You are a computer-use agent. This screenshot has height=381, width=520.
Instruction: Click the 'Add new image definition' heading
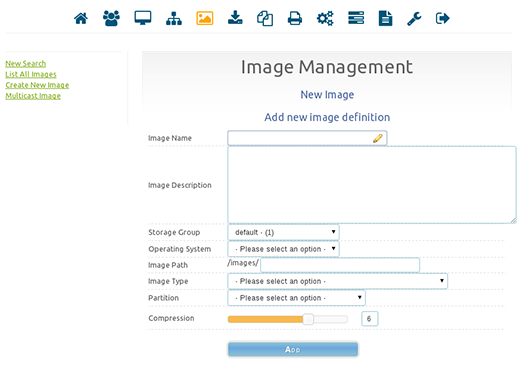pos(327,117)
